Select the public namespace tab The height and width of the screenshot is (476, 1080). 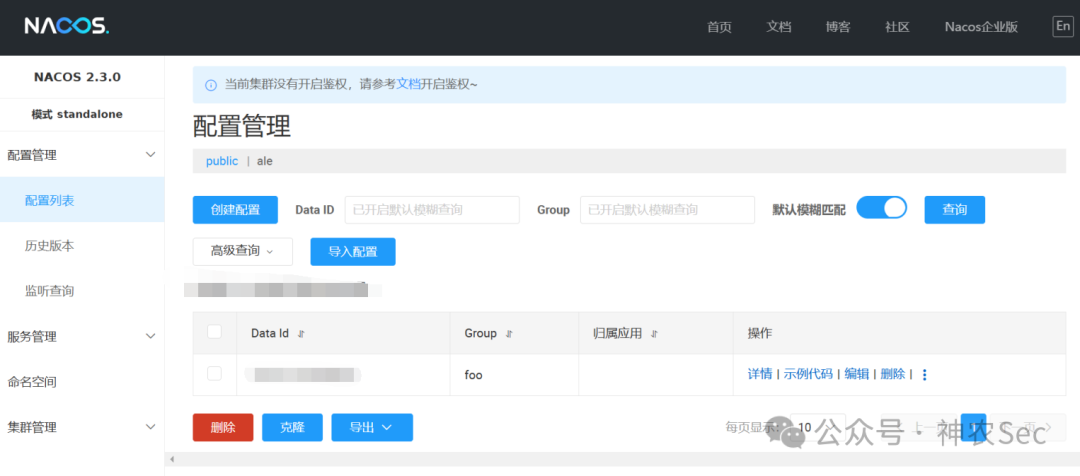[222, 161]
